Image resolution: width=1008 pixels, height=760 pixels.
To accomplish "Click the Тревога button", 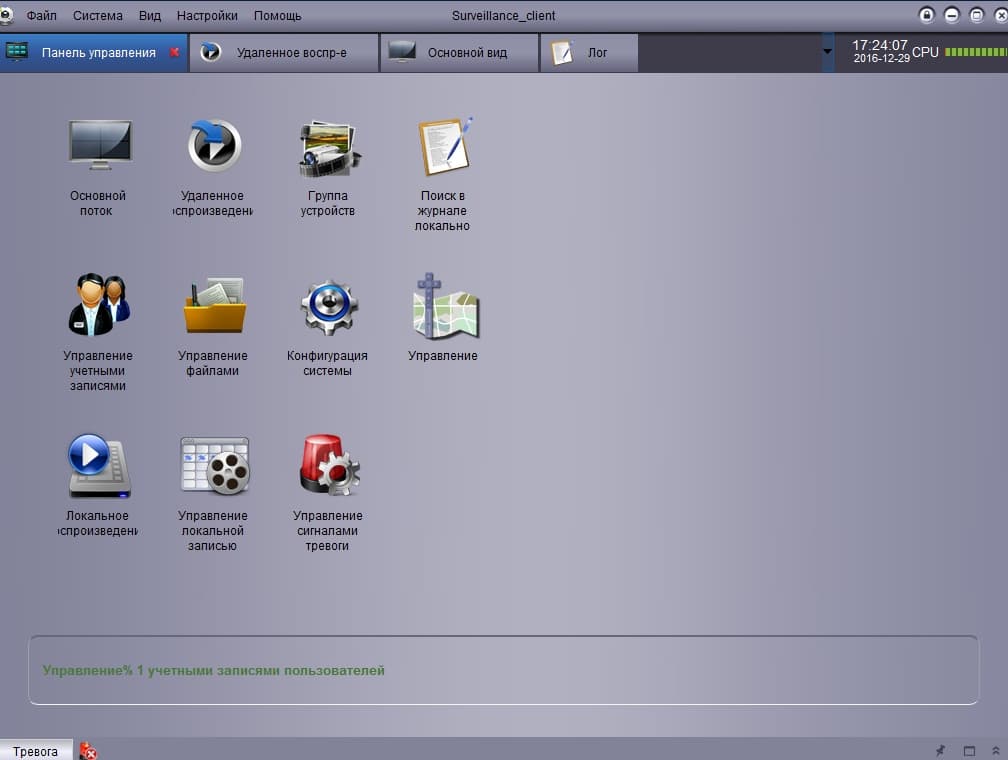I will (x=36, y=751).
